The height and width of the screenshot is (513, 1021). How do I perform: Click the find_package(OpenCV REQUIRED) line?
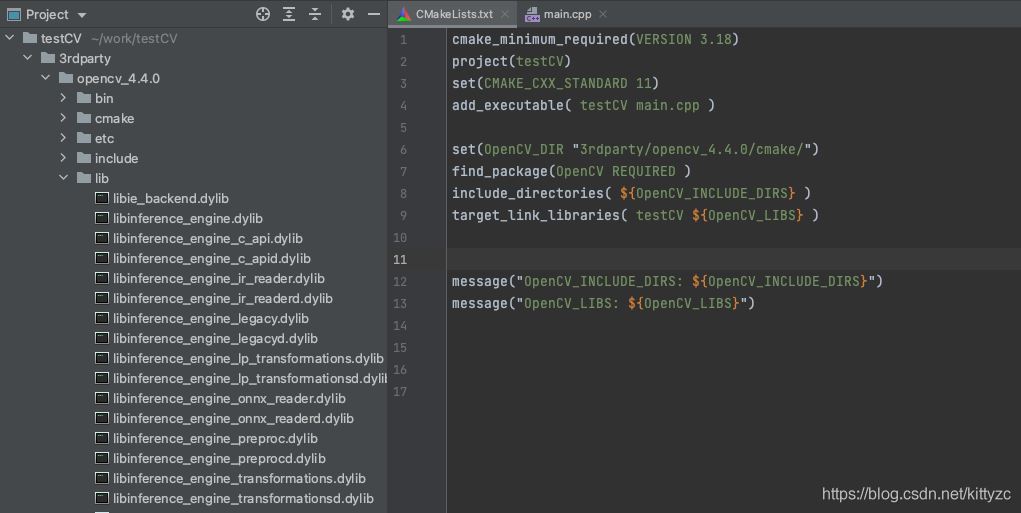[x=571, y=171]
